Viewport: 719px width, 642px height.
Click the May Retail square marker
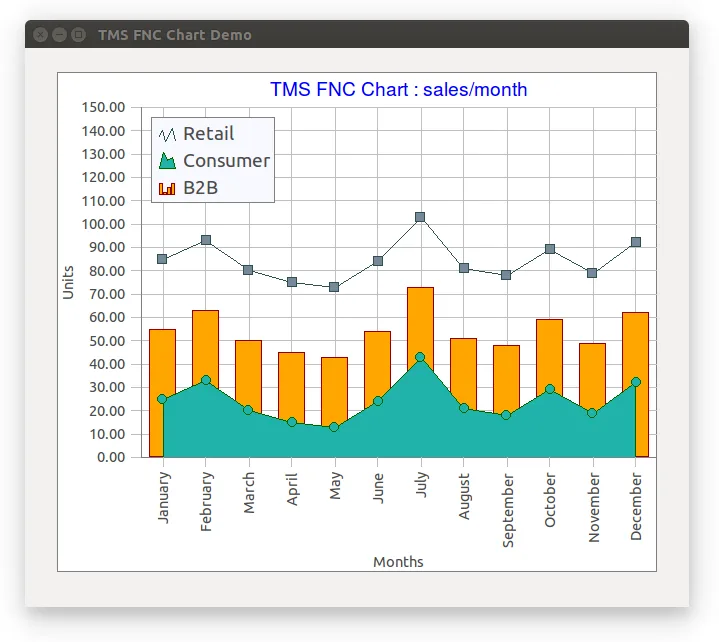pos(334,287)
